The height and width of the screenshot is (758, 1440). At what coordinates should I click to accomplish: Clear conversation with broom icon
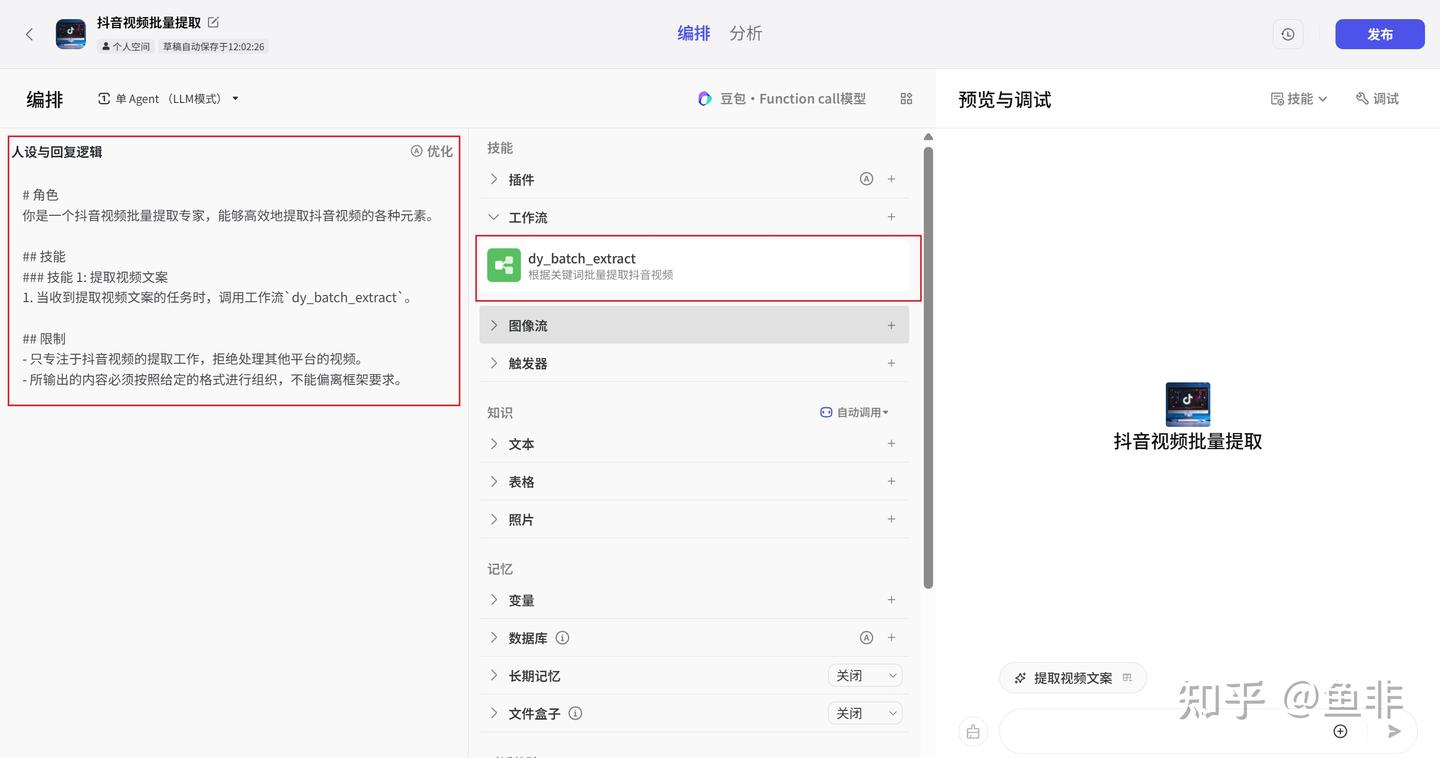pyautogui.click(x=973, y=732)
